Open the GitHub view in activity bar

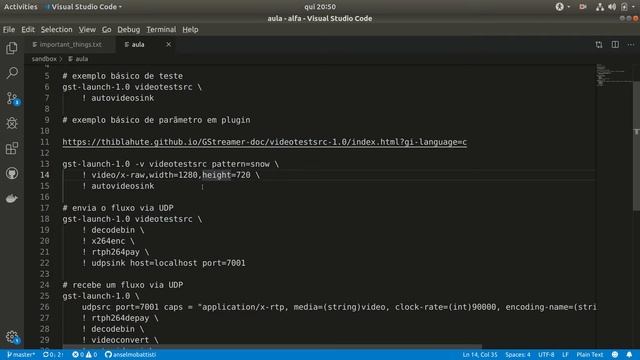tap(12, 173)
